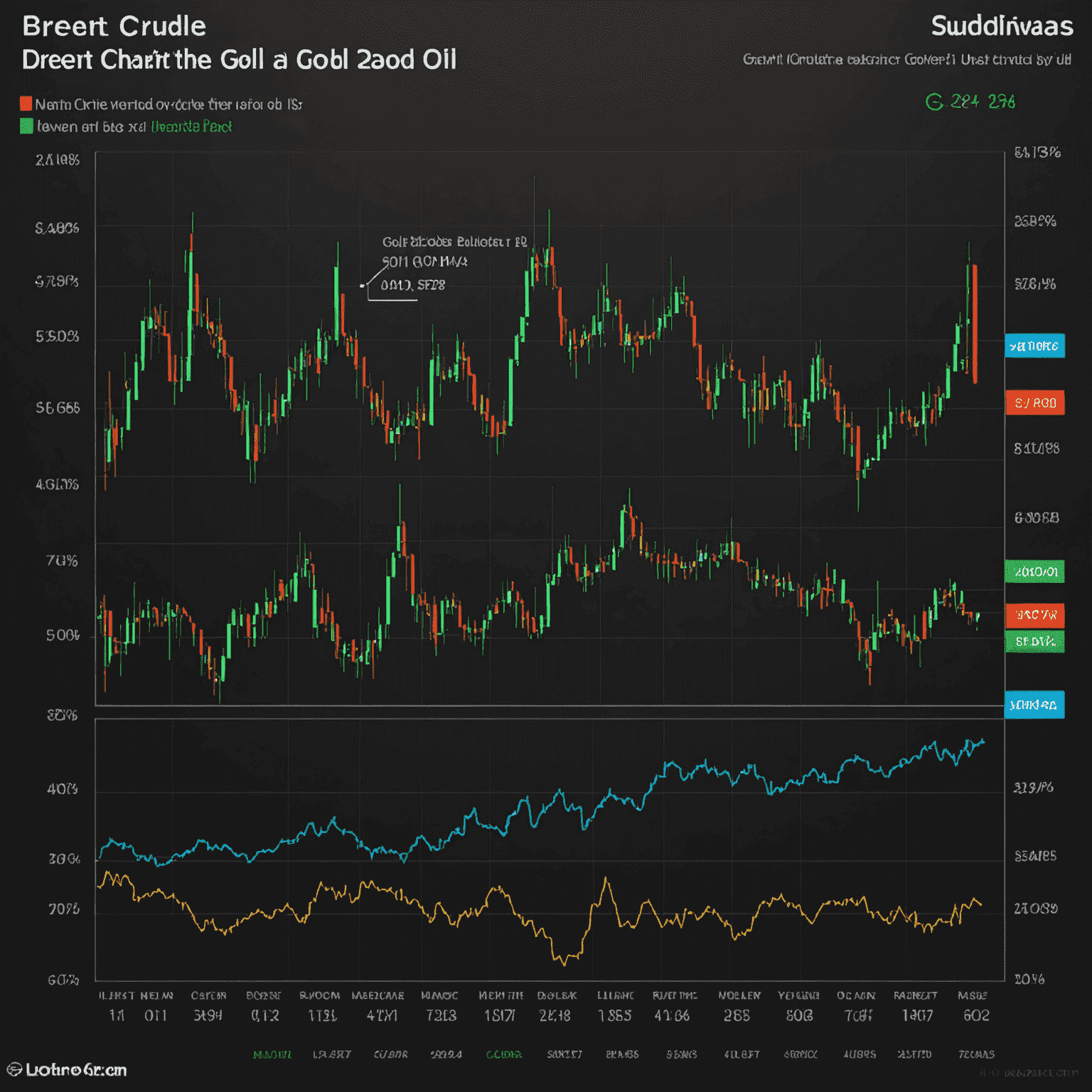Click the green 'MAOIII' label in the bottom row
Image resolution: width=1092 pixels, height=1092 pixels.
tap(272, 1054)
